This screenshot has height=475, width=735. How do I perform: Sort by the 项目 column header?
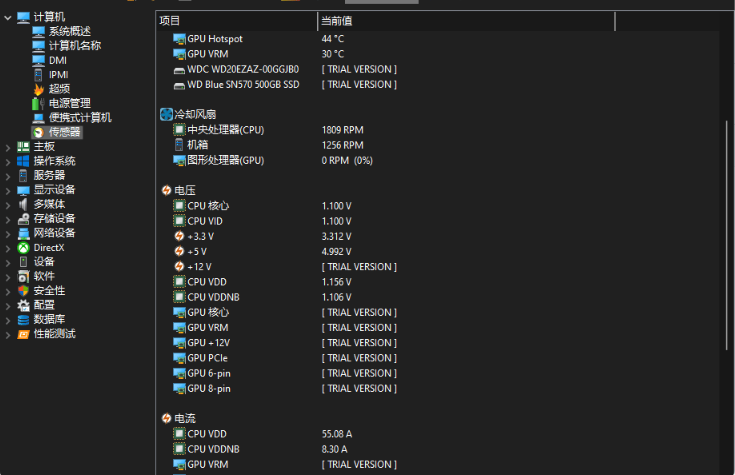coord(237,21)
